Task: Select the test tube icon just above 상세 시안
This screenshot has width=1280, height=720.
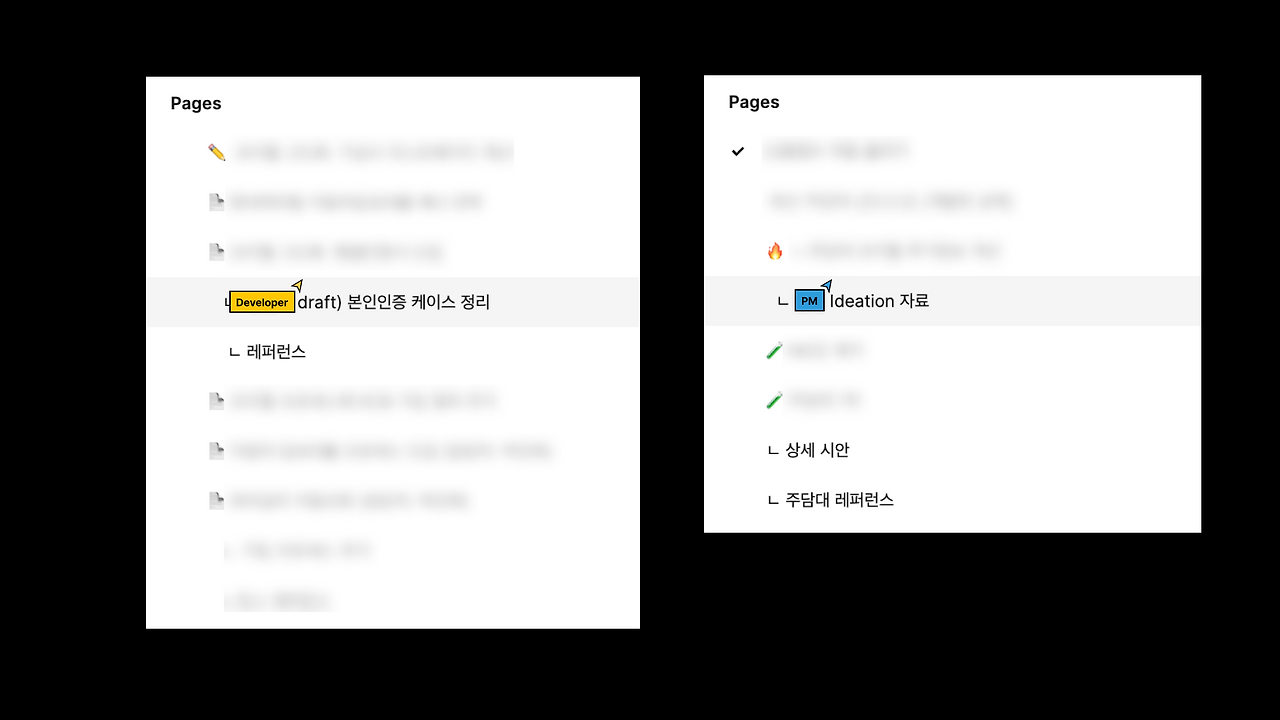Action: pos(774,400)
